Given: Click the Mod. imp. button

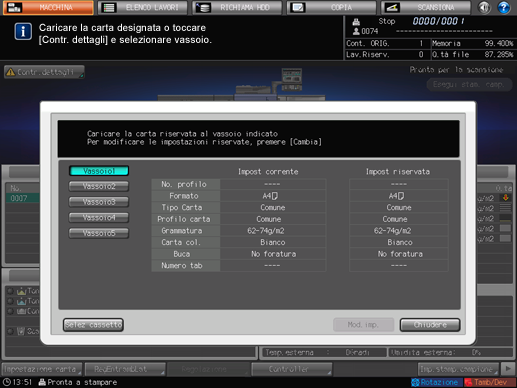Looking at the screenshot, I should click(363, 325).
